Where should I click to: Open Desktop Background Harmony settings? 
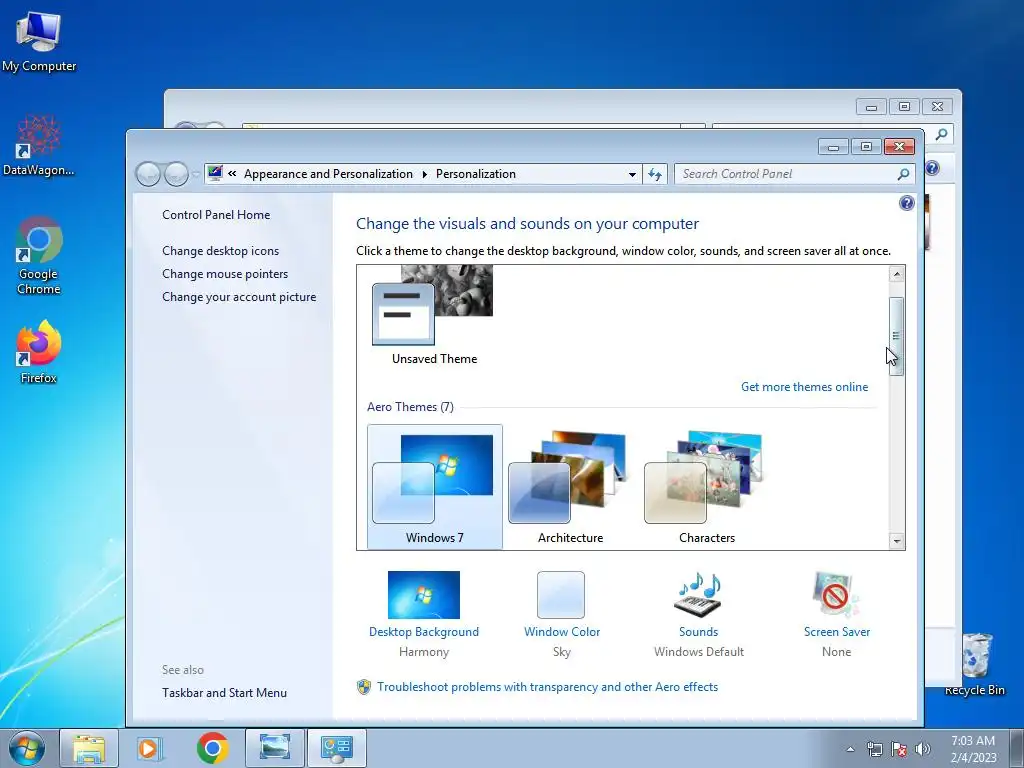pyautogui.click(x=424, y=615)
